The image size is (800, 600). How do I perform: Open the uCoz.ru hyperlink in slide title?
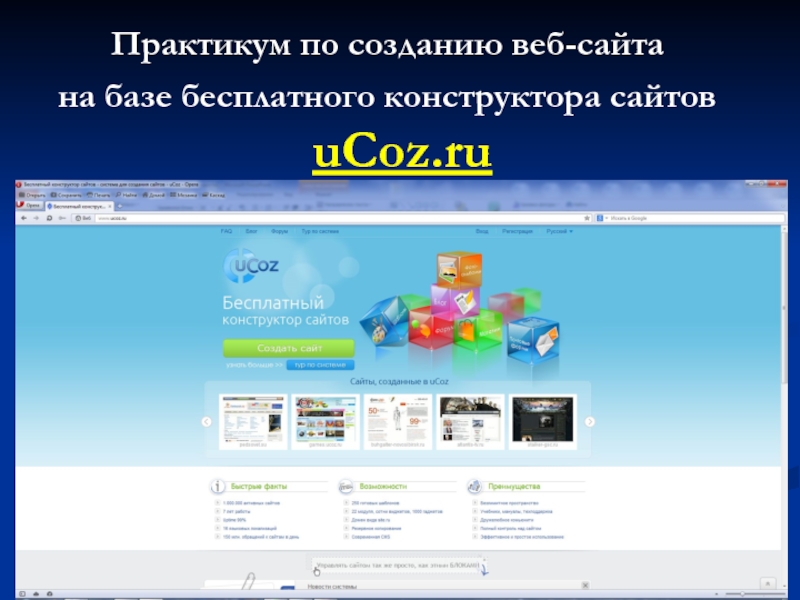click(x=402, y=153)
